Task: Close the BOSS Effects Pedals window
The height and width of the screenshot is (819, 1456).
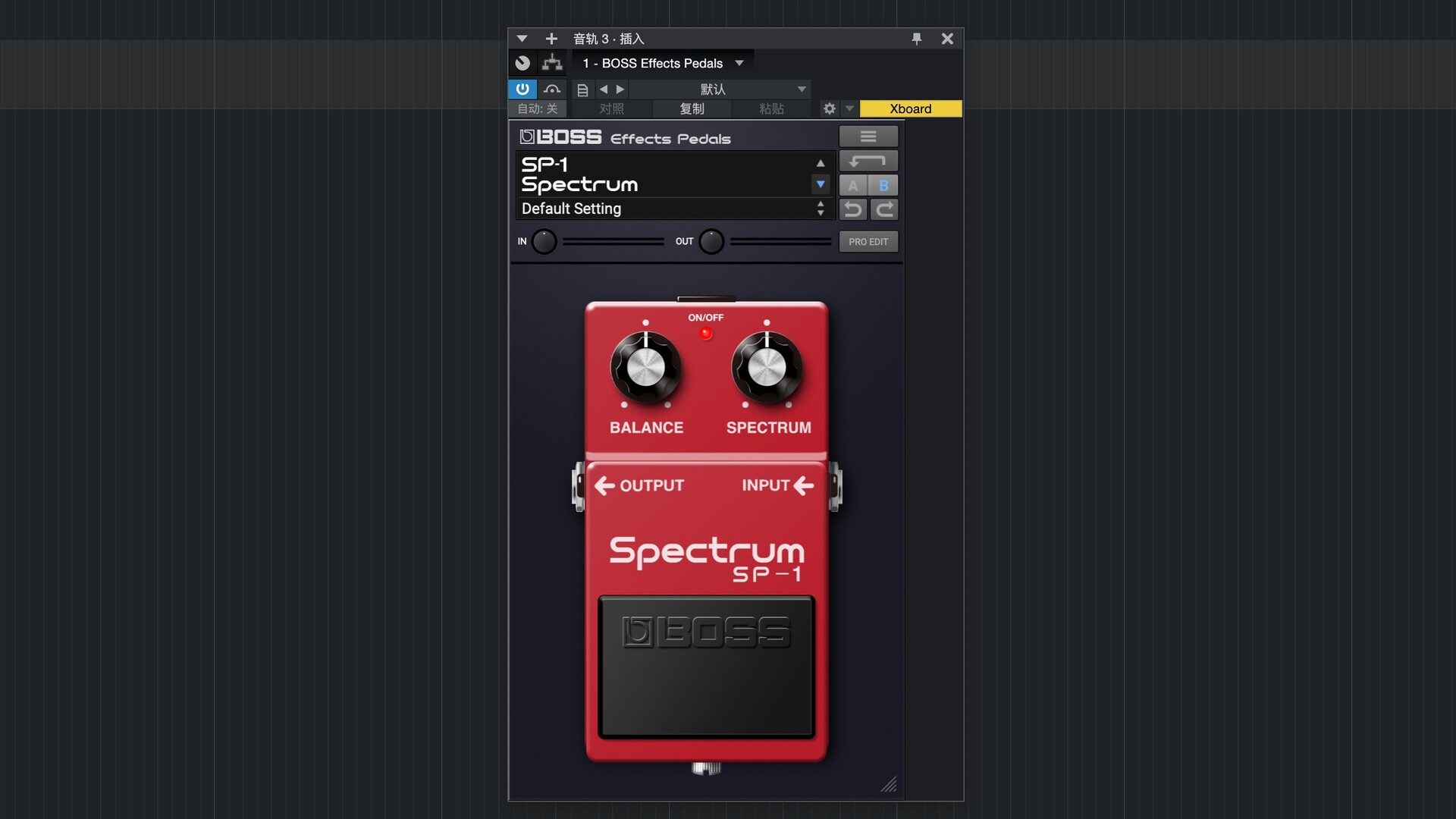Action: pos(947,39)
